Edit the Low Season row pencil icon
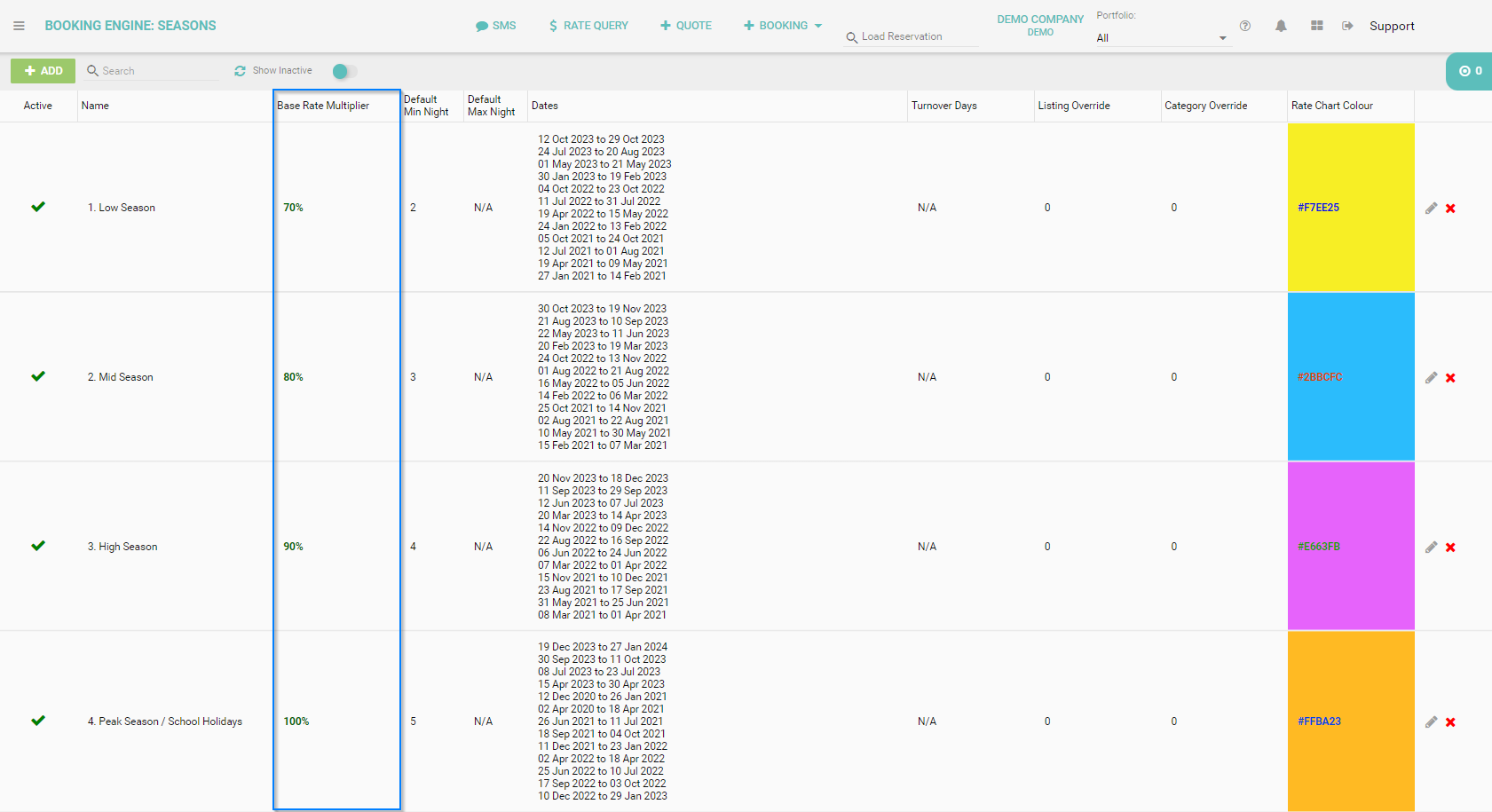This screenshot has height=812, width=1492. [x=1431, y=208]
